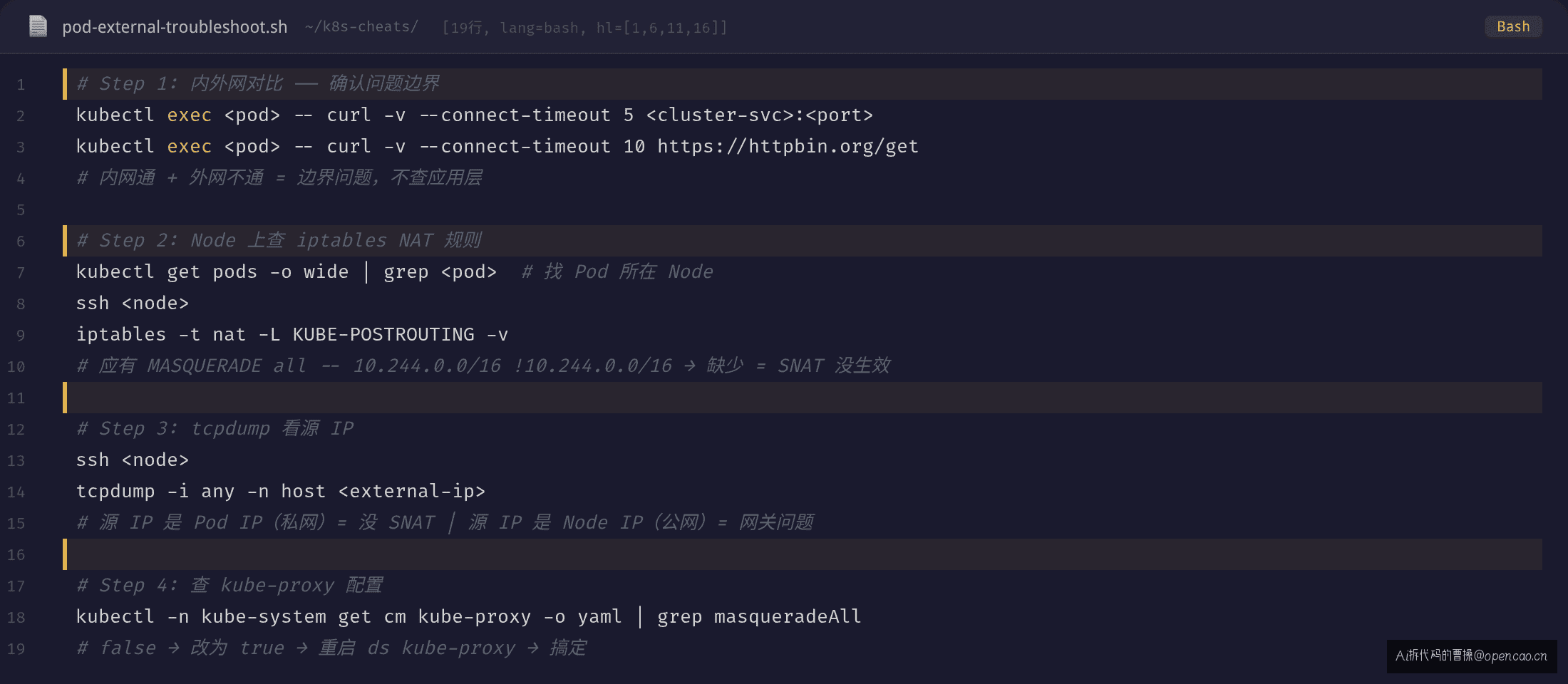Click the highlight marker on line 11
This screenshot has width=1568, height=684.
point(65,398)
